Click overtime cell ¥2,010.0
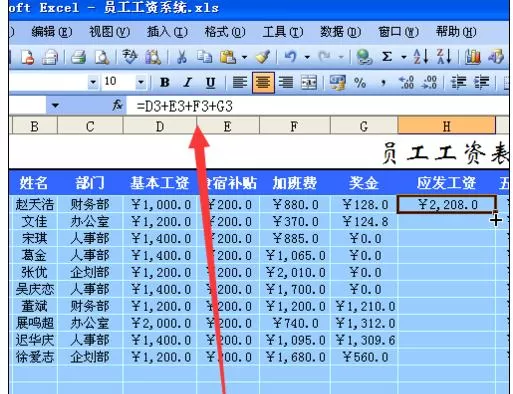Image resolution: width=513 pixels, height=394 pixels. tap(295, 272)
